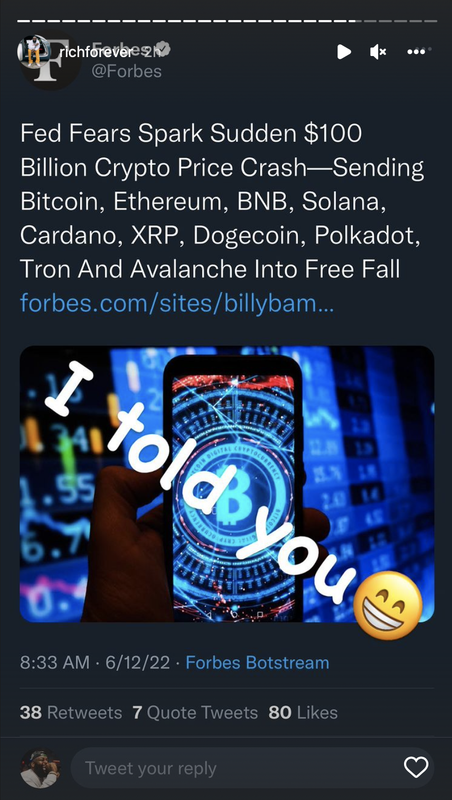Like the story with the heart icon
452x800 pixels.
point(416,767)
